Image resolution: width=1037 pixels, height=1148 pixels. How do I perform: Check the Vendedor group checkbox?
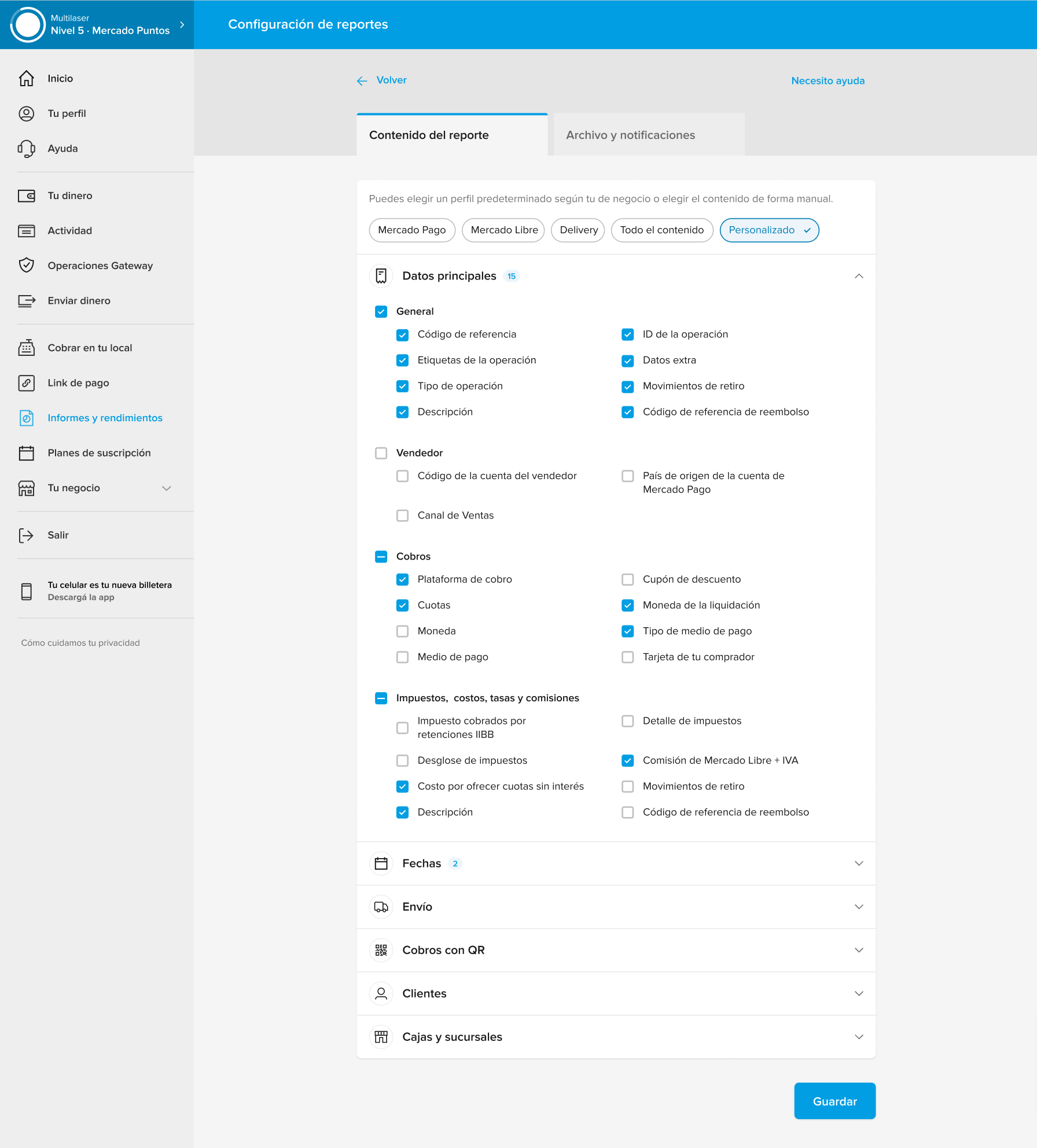pyautogui.click(x=381, y=453)
